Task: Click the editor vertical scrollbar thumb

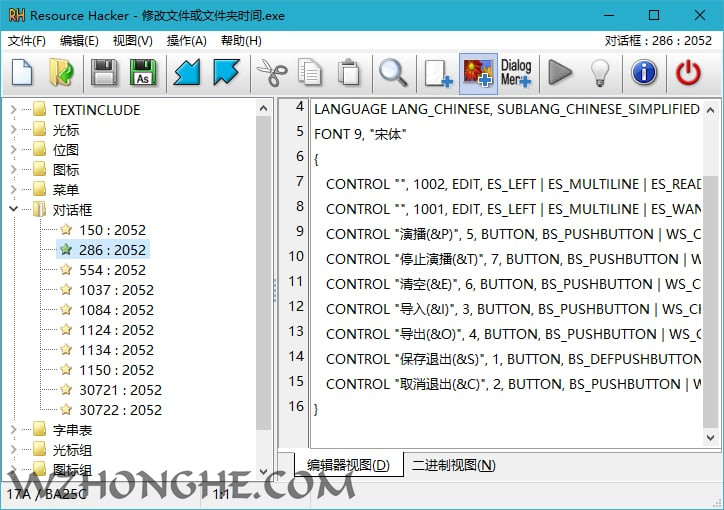Action: point(710,301)
